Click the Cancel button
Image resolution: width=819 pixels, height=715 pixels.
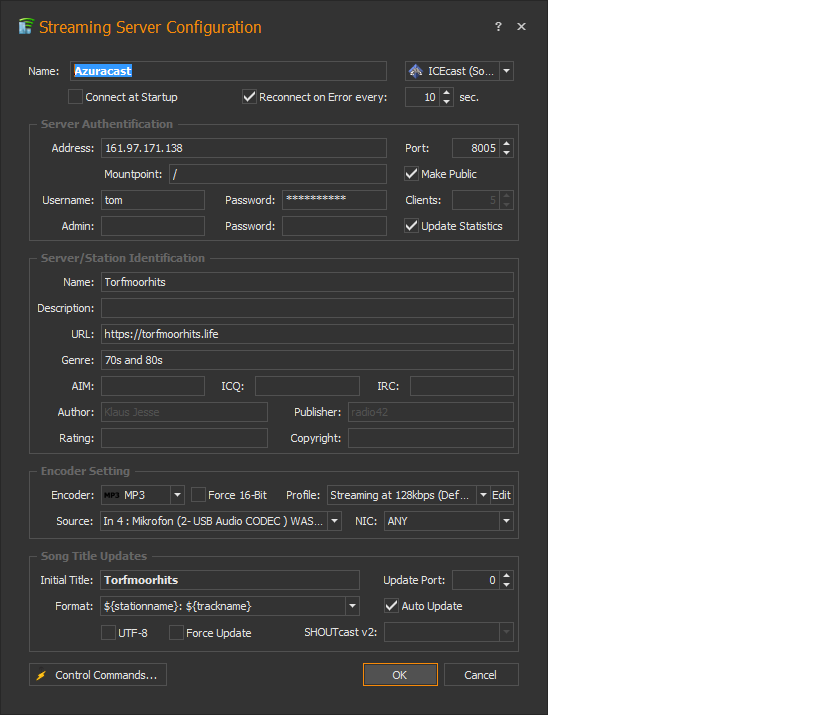coord(481,675)
